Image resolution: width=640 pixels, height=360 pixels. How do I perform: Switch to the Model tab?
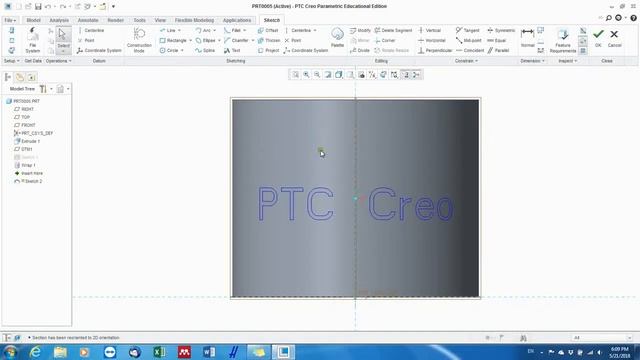click(x=33, y=20)
